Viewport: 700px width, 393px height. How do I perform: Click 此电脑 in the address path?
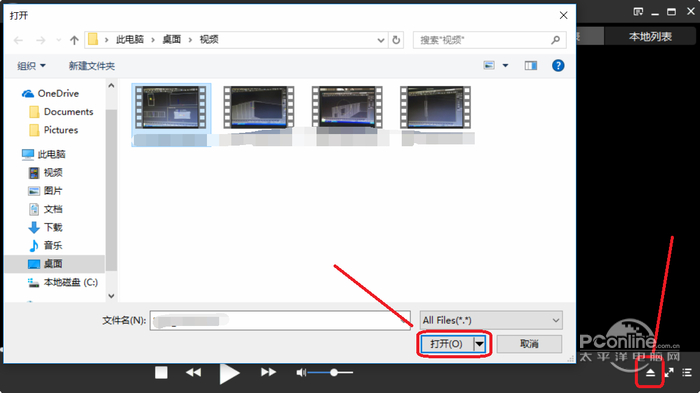[x=130, y=40]
